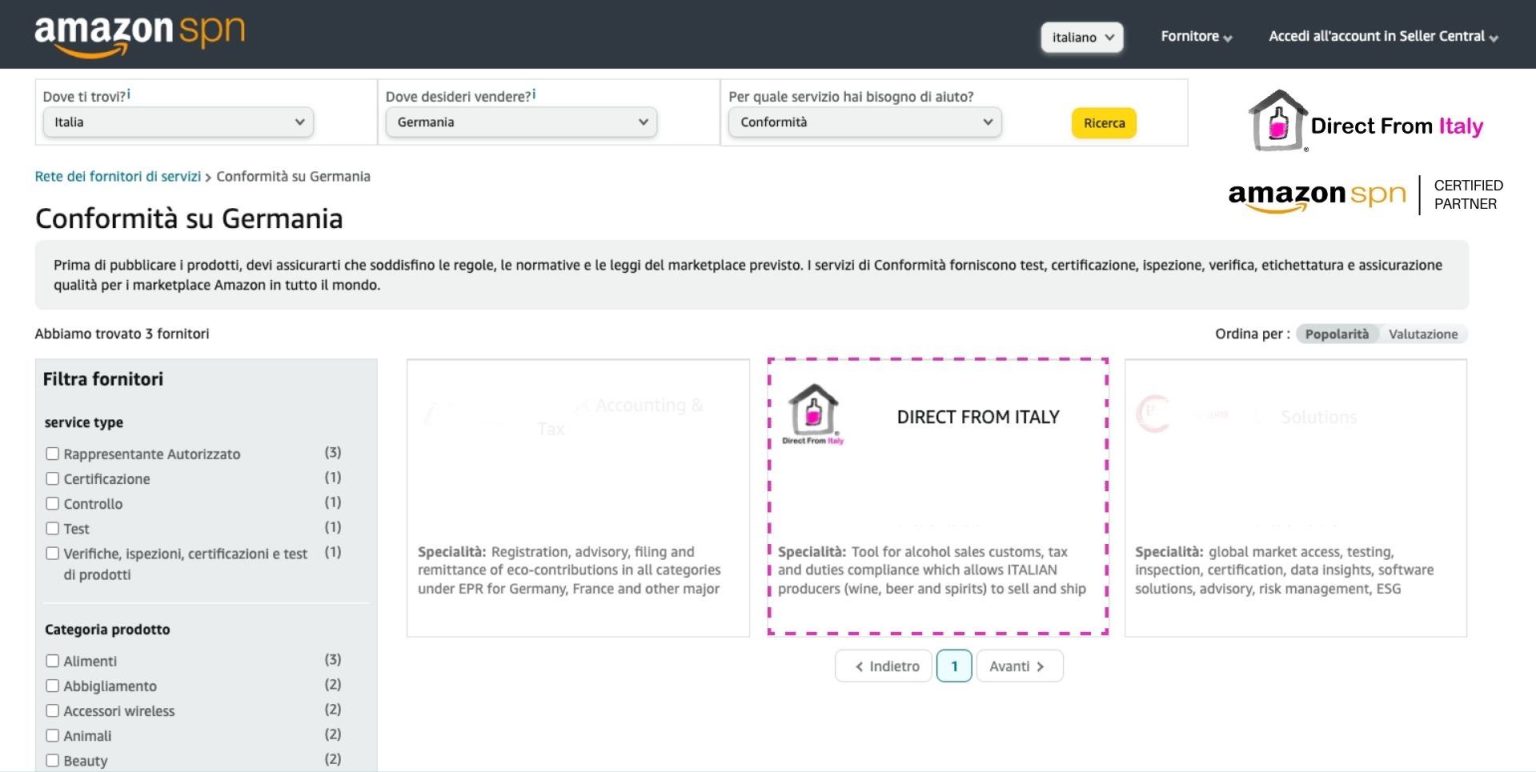Check the Certificazione filter
Image resolution: width=1536 pixels, height=772 pixels.
click(x=53, y=479)
